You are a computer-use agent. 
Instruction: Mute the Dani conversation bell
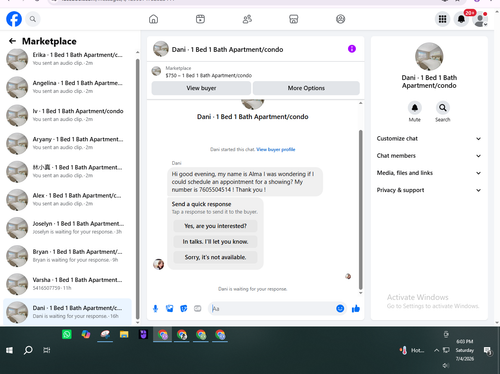[x=415, y=108]
